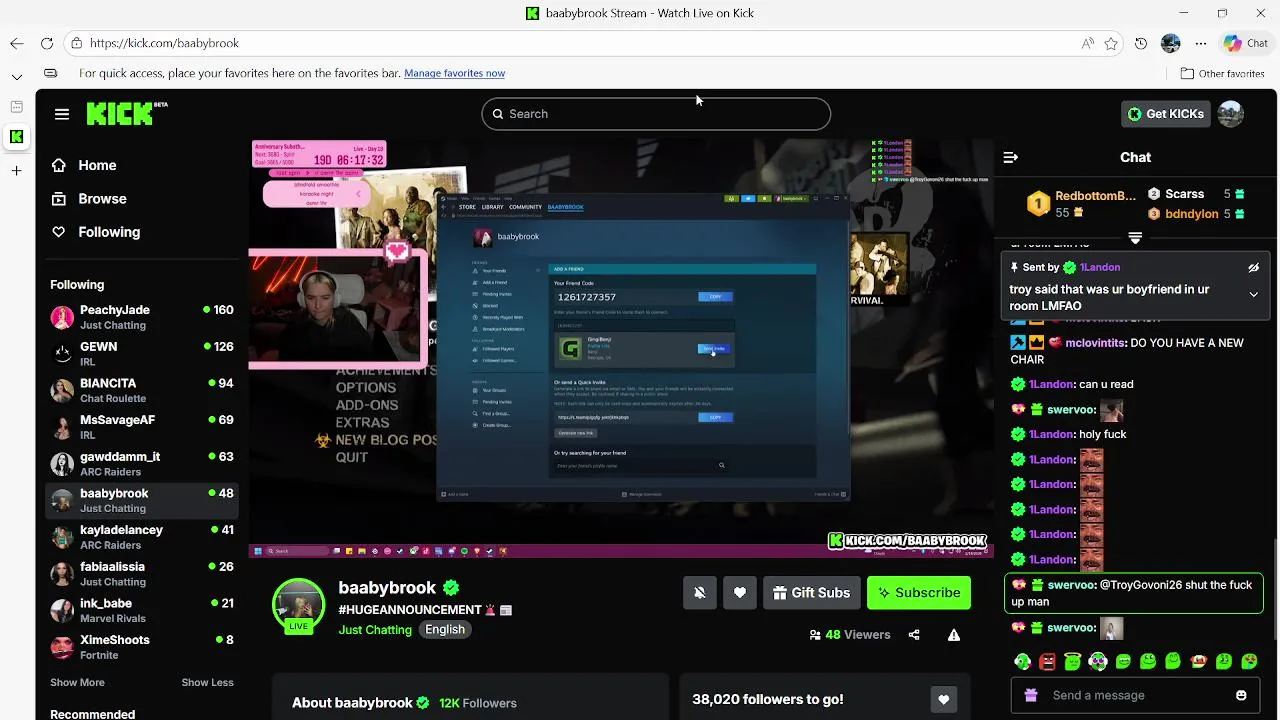
Task: Click the heart on followers goal card
Action: pyautogui.click(x=943, y=700)
